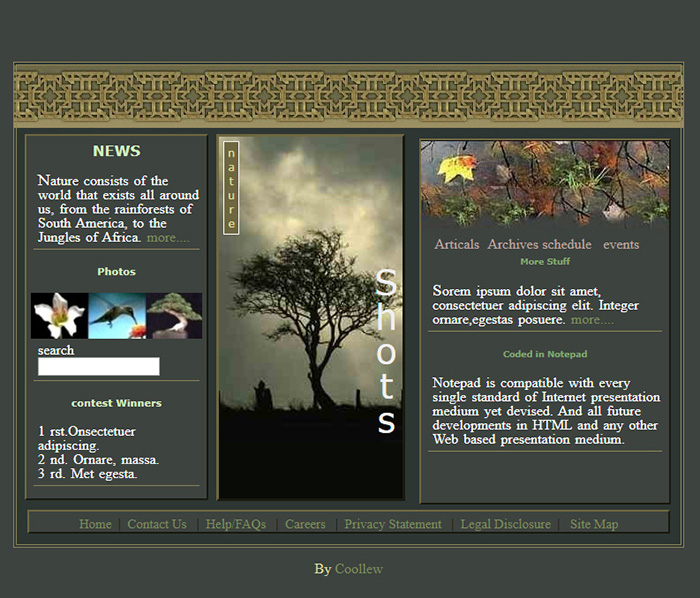Select the schedule menu item

[x=567, y=245]
